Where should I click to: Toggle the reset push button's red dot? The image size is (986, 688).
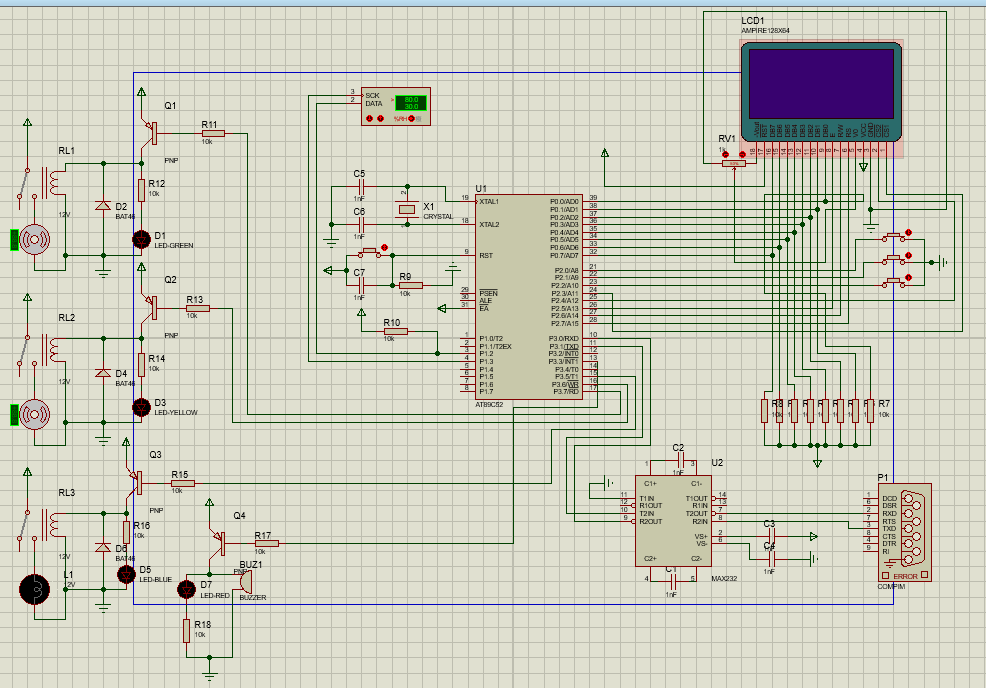384,248
